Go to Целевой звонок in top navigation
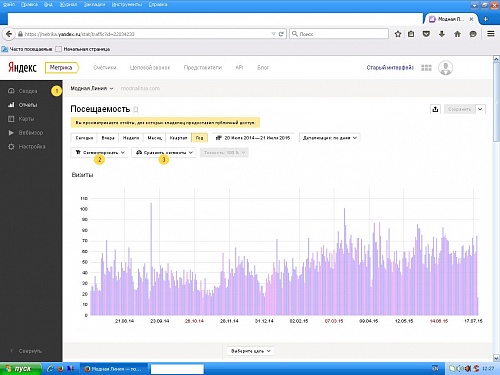This screenshot has height=375, width=500. 150,67
